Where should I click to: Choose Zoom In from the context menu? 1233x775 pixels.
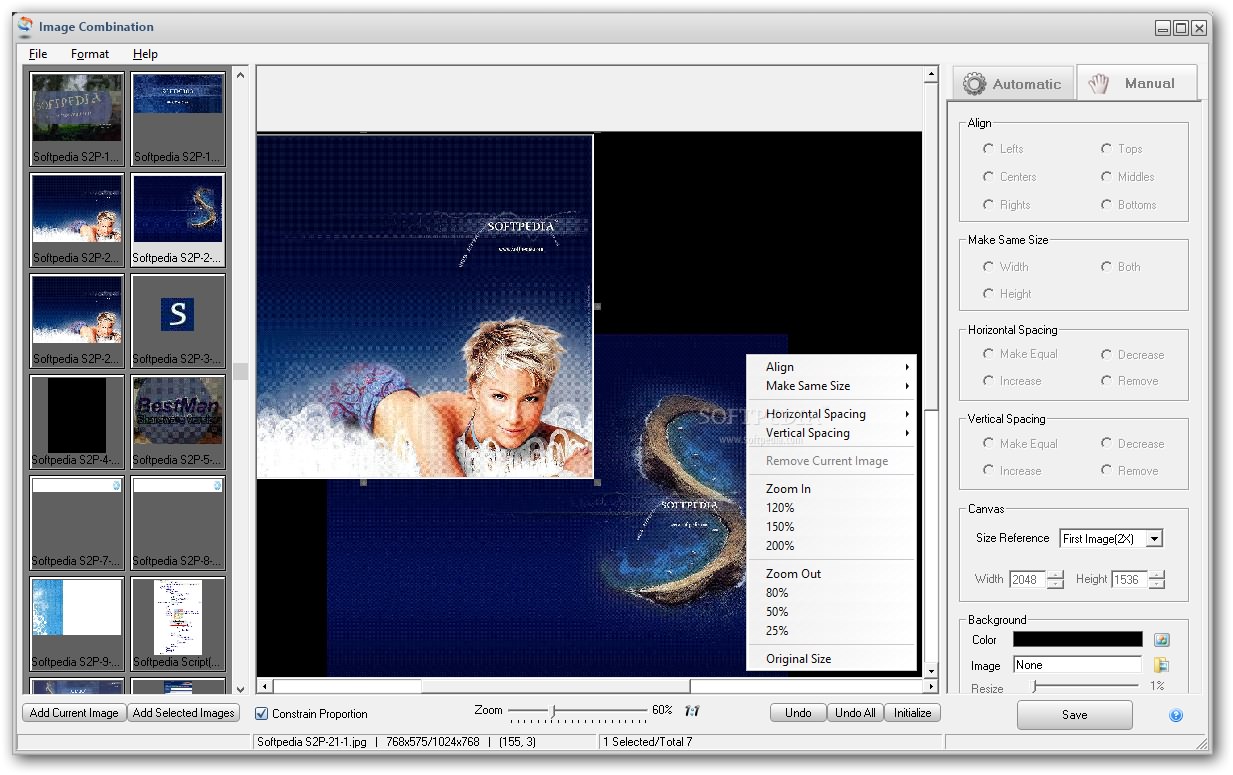click(832, 489)
